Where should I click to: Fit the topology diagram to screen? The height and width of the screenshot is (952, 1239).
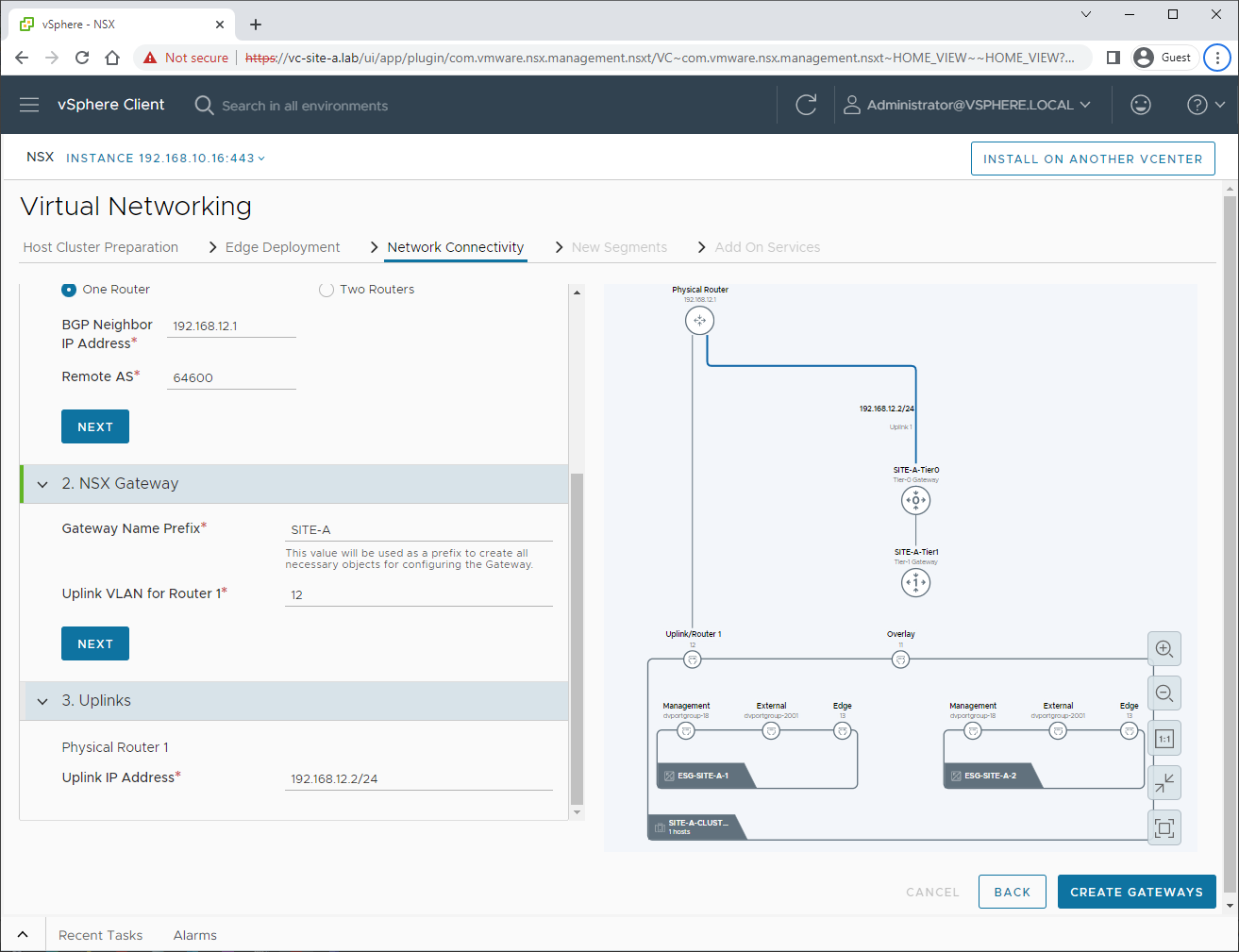point(1164,828)
